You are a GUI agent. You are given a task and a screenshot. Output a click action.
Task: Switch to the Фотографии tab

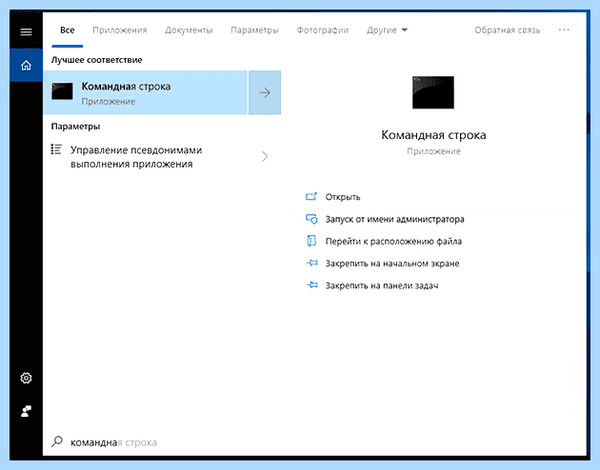coord(323,30)
